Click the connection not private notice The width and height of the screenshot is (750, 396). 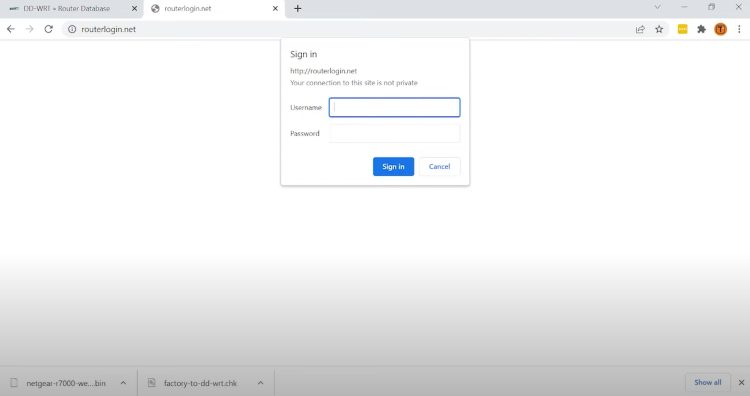pyautogui.click(x=353, y=83)
